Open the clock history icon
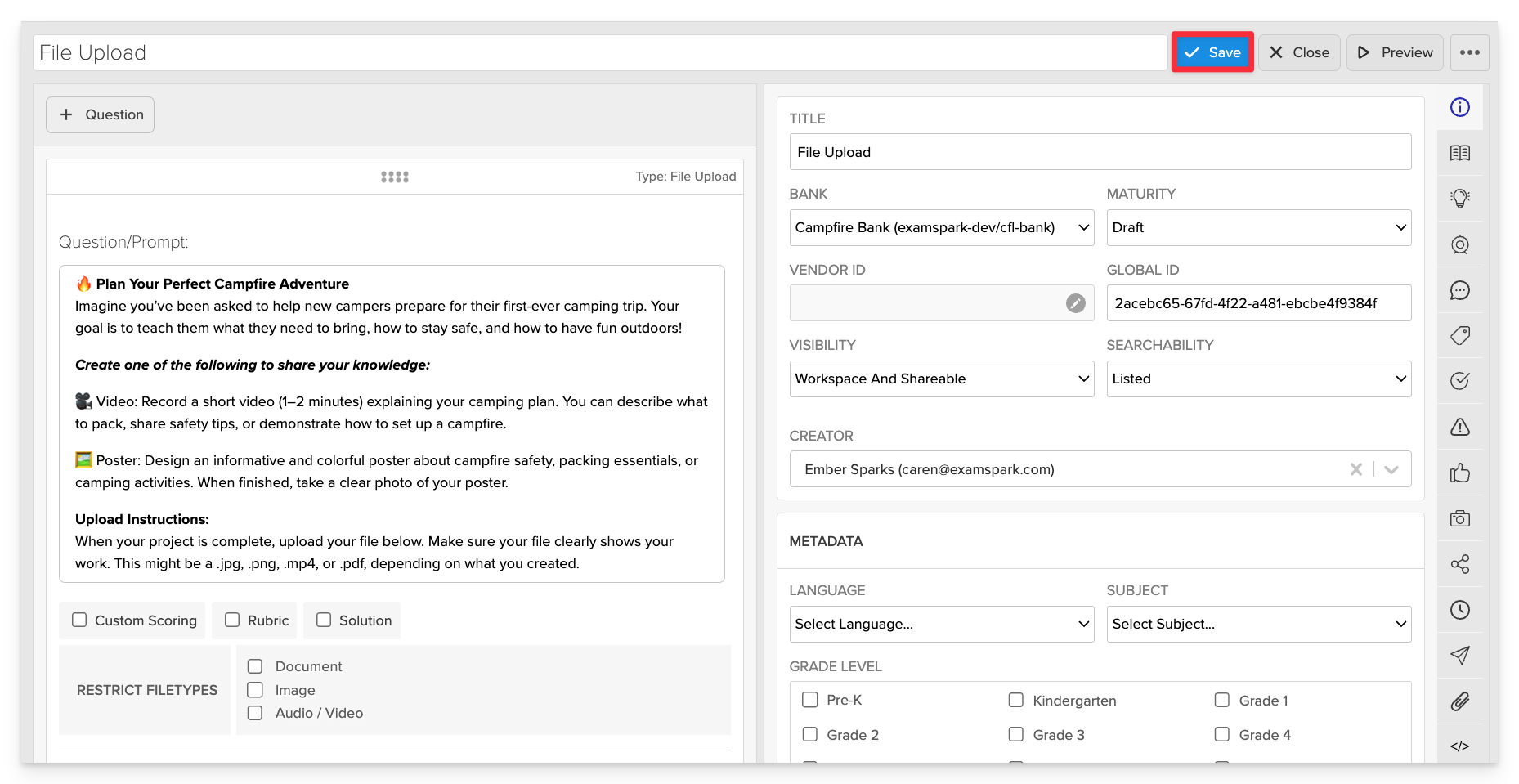Image resolution: width=1519 pixels, height=784 pixels. click(1459, 610)
